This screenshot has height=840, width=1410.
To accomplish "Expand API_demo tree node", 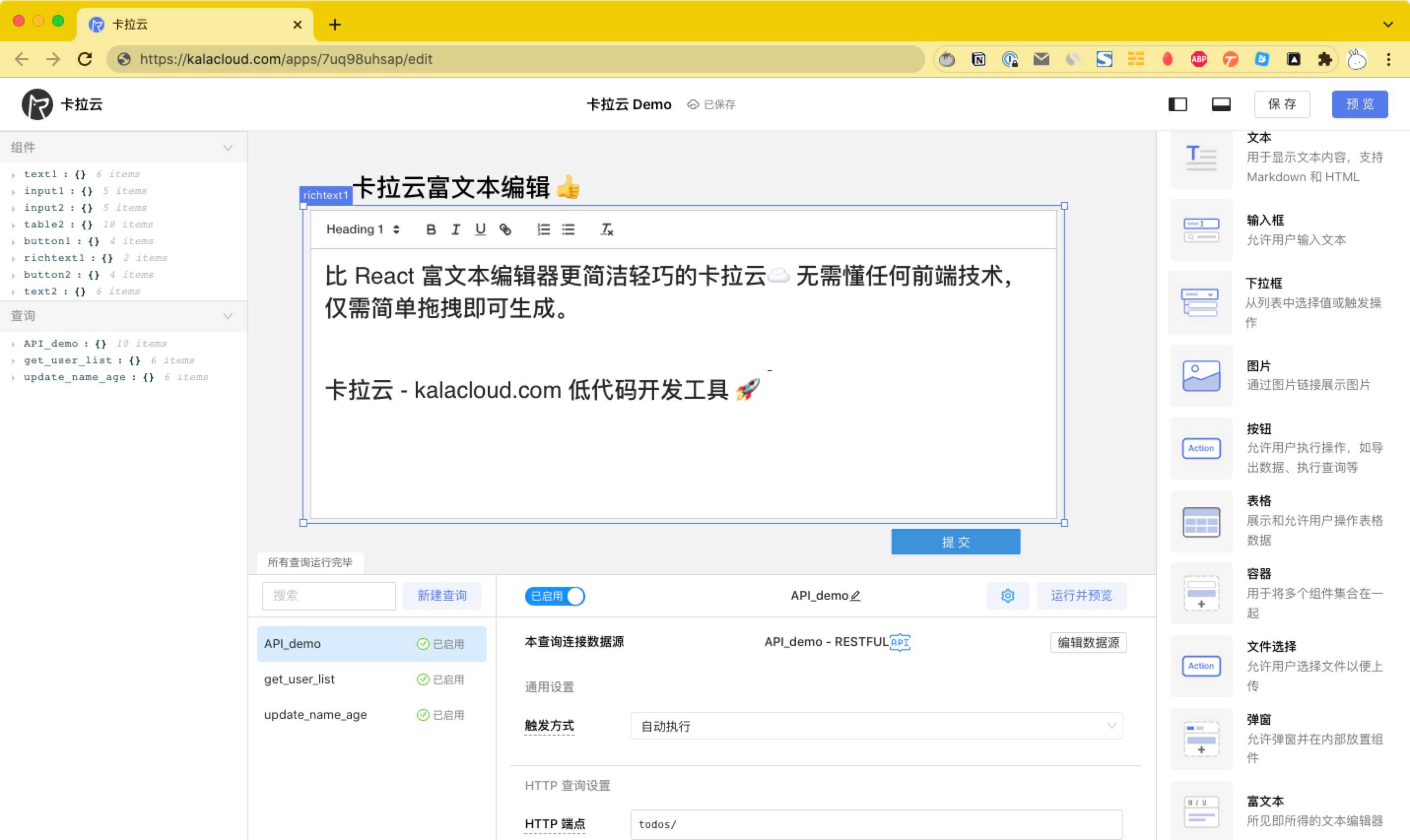I will click(x=13, y=344).
